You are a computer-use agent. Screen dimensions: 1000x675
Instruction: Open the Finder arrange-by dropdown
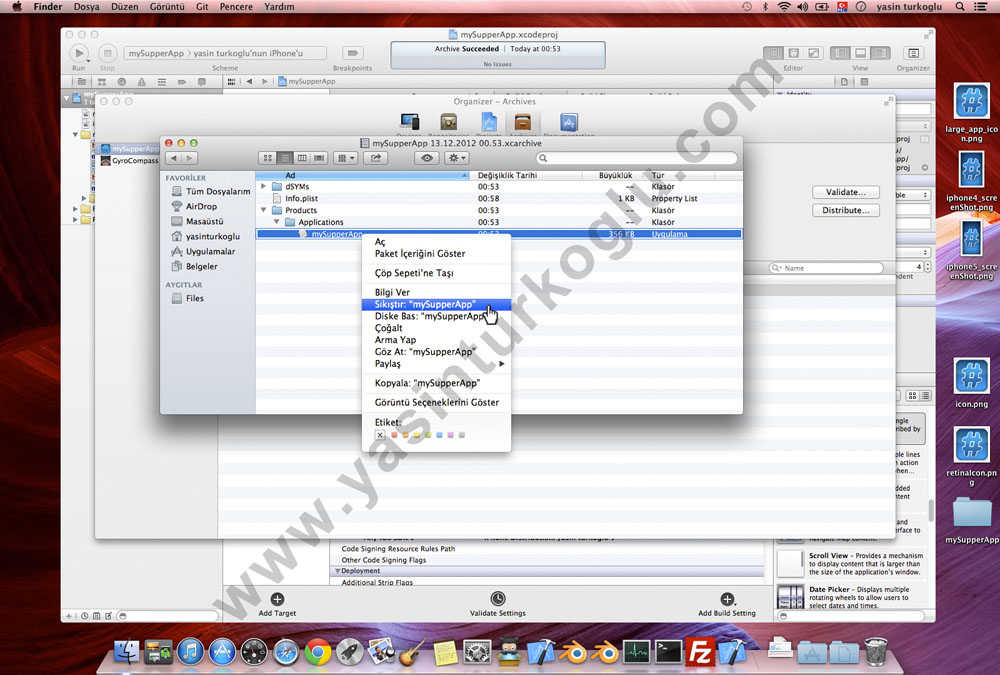[345, 158]
